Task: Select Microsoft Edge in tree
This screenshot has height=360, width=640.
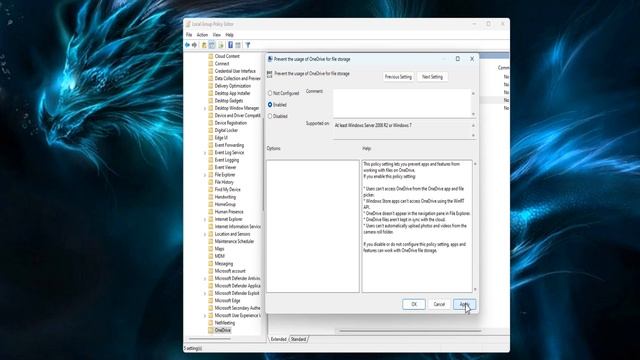Action: coord(227,301)
